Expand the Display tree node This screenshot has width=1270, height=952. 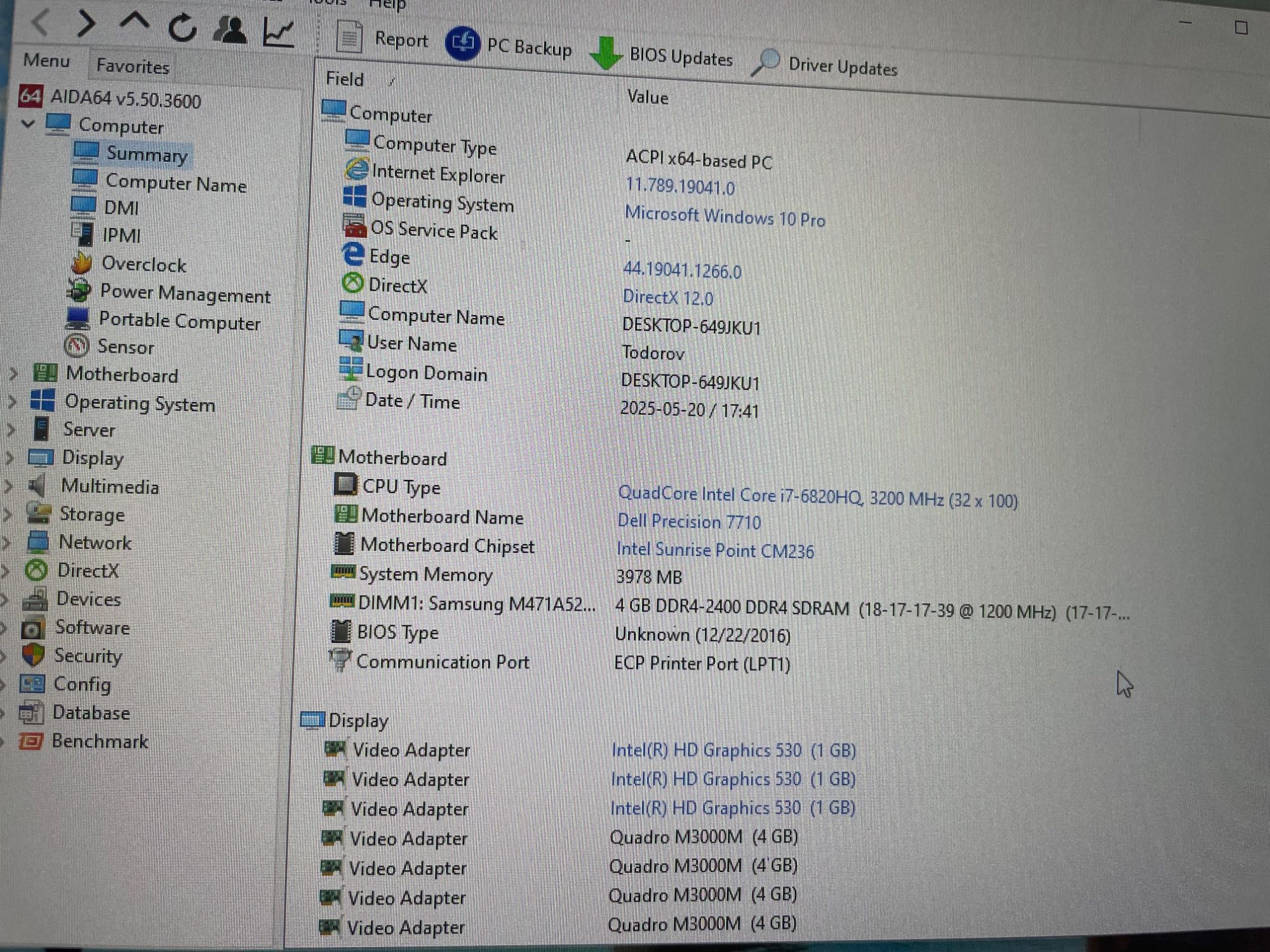click(9, 457)
